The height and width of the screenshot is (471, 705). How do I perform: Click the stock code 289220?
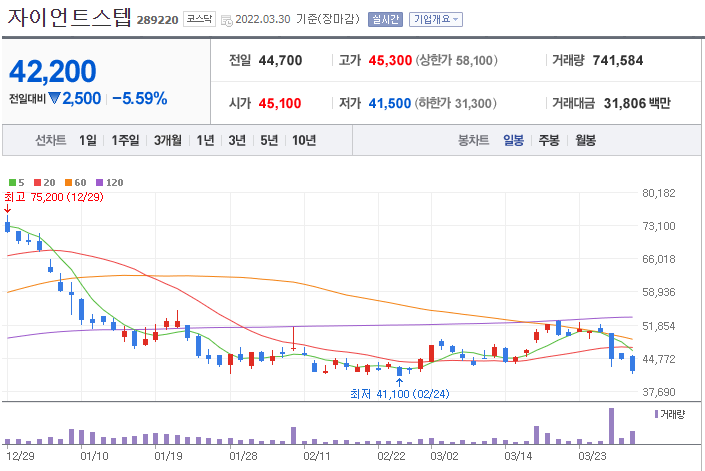click(x=157, y=20)
